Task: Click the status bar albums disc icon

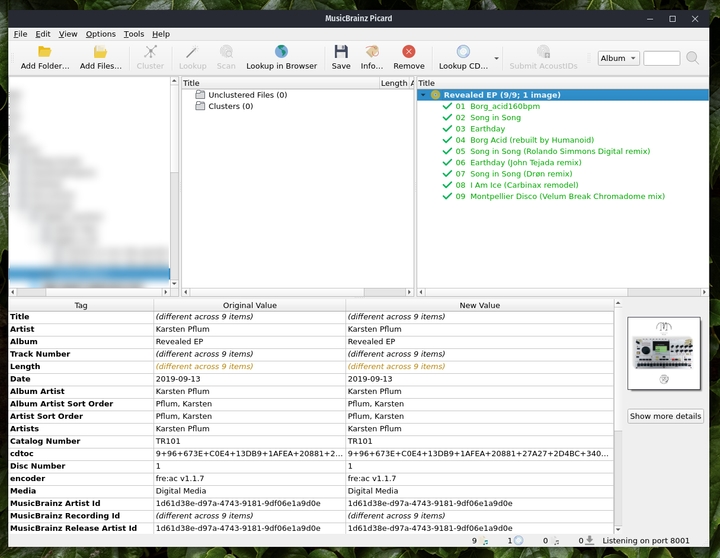Action: [518, 541]
